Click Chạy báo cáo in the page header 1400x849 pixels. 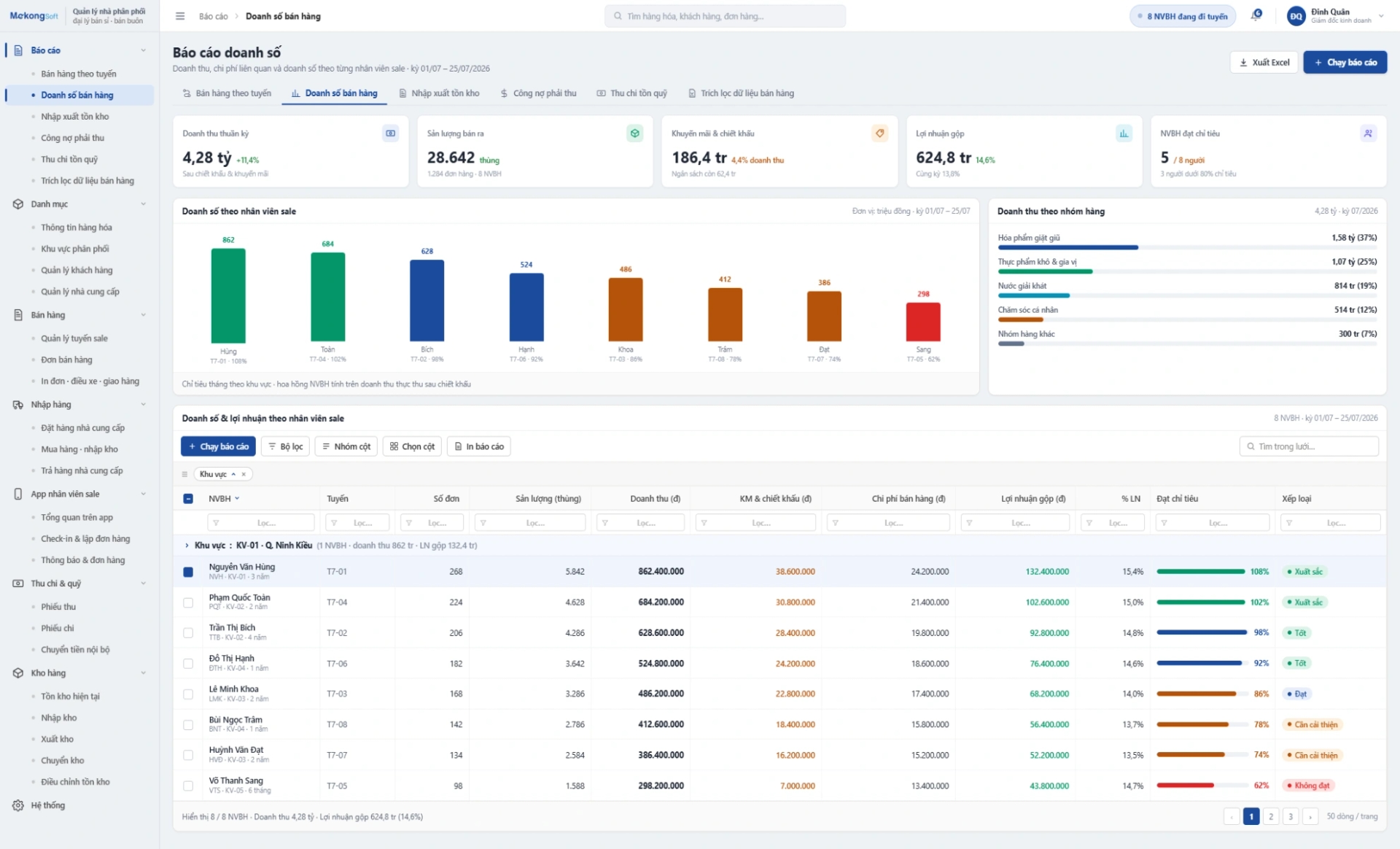(x=1345, y=63)
